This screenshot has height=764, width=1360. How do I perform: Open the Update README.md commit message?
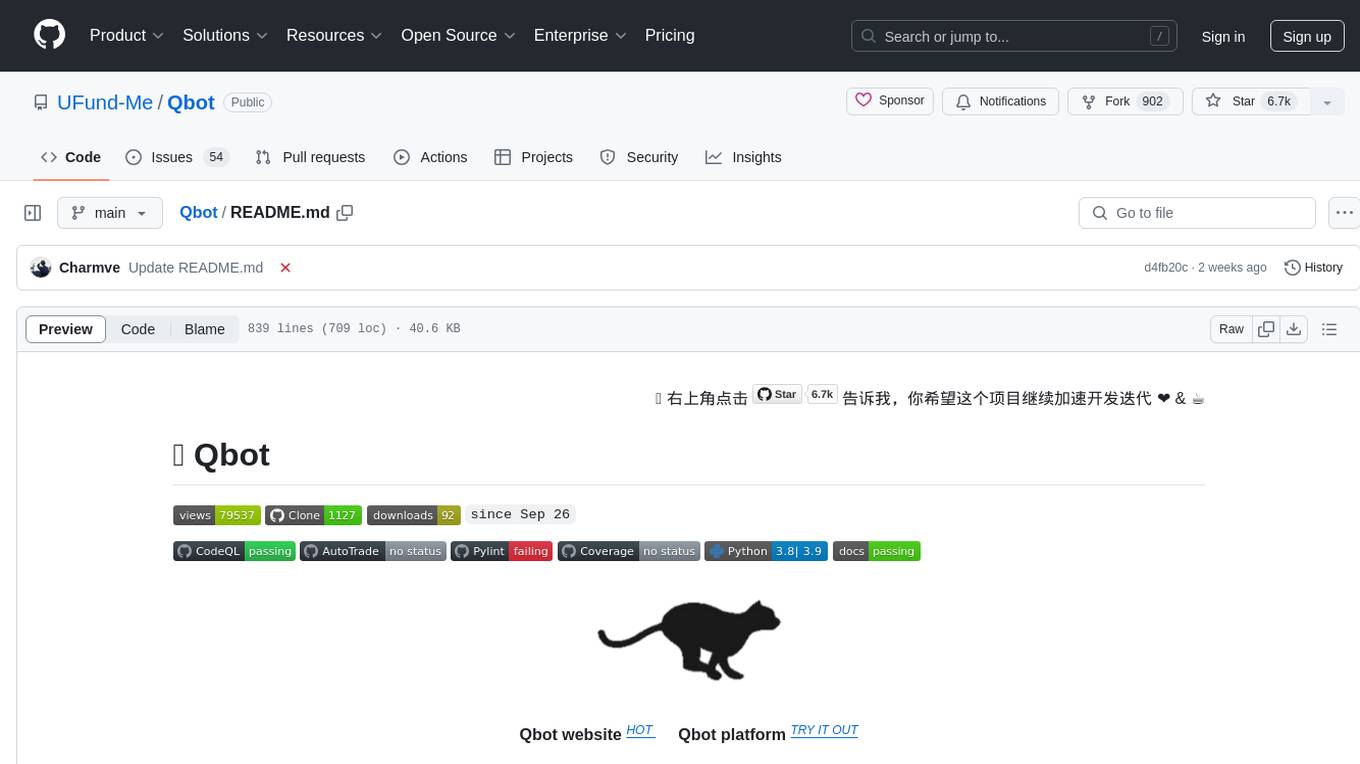[x=196, y=267]
